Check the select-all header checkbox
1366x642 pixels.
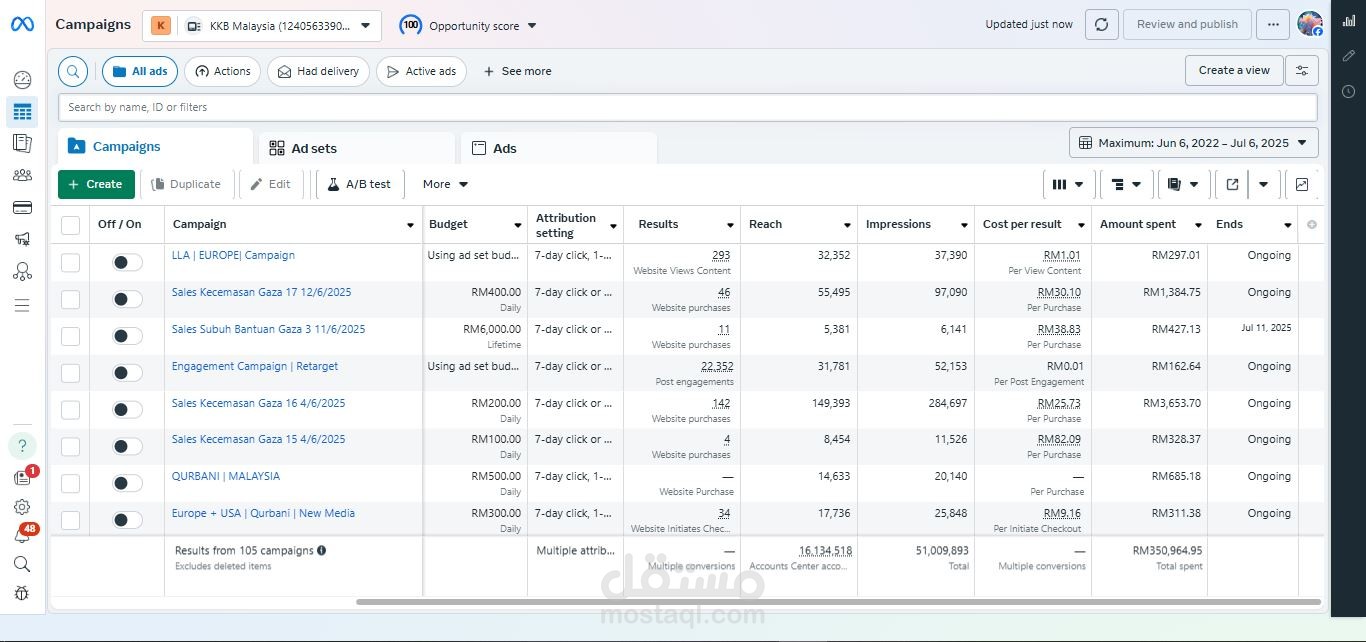pyautogui.click(x=70, y=225)
